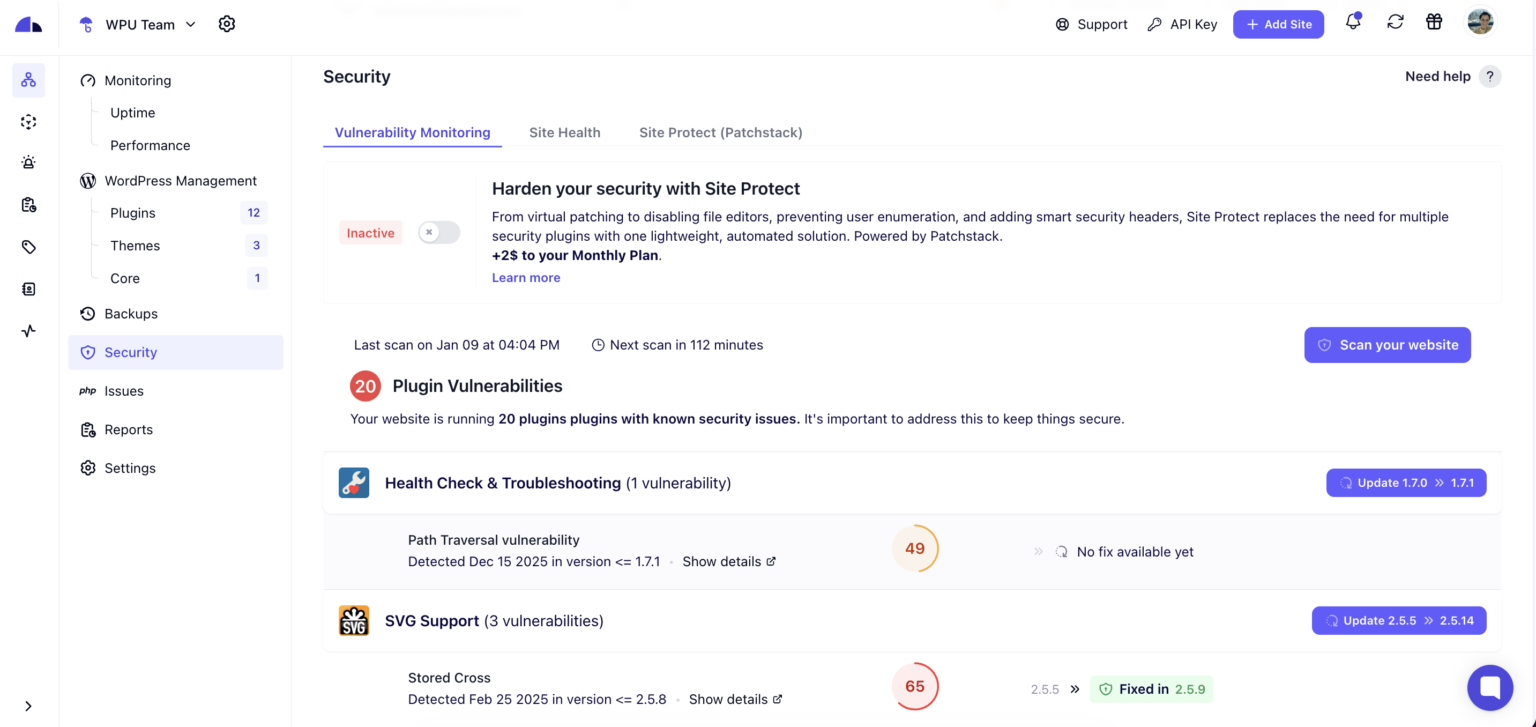Click the Health Check & Troubleshooting plugin icon
Screen dimensions: 1536x727
coord(354,483)
